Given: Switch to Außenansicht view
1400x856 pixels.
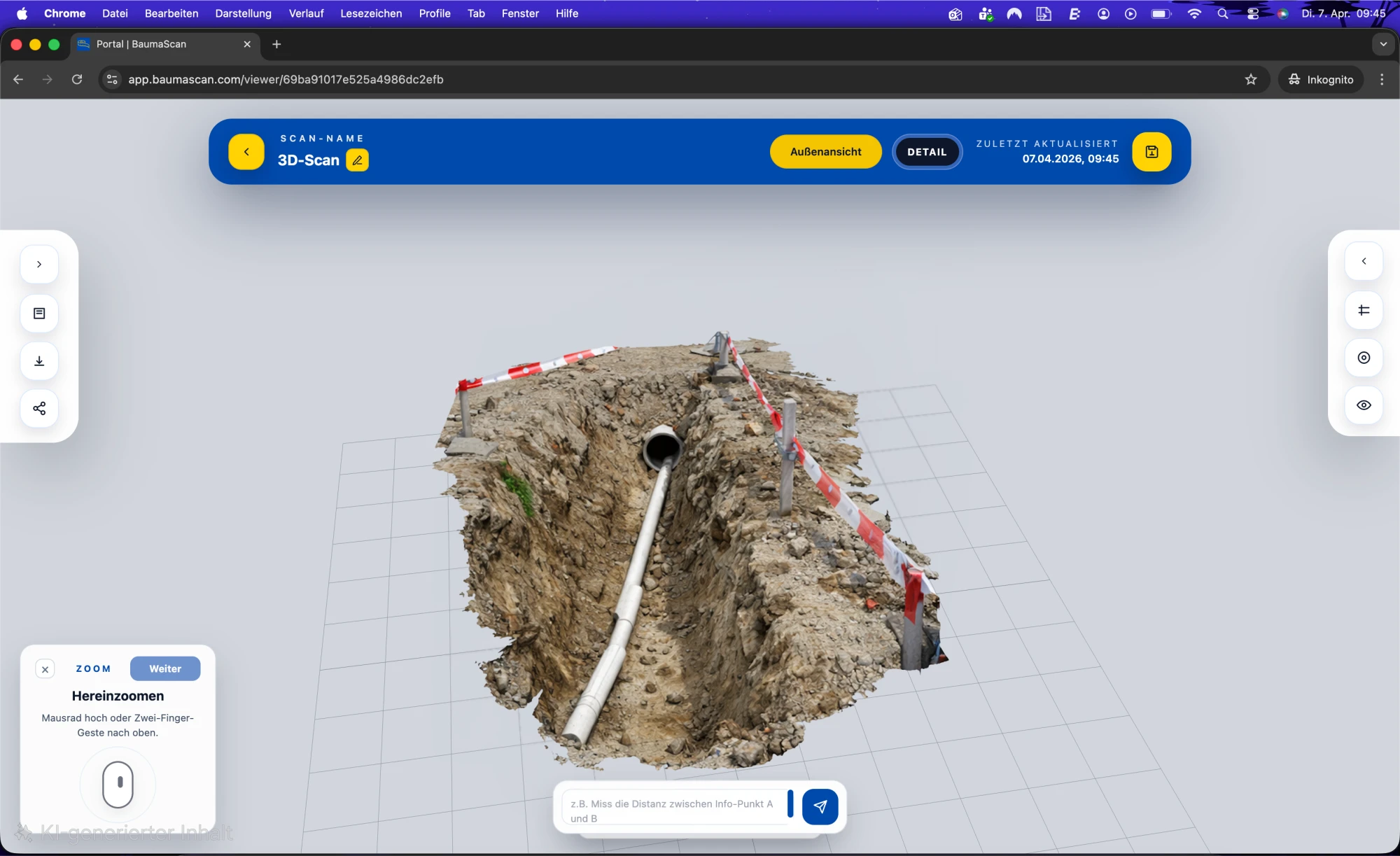Looking at the screenshot, I should coord(825,152).
